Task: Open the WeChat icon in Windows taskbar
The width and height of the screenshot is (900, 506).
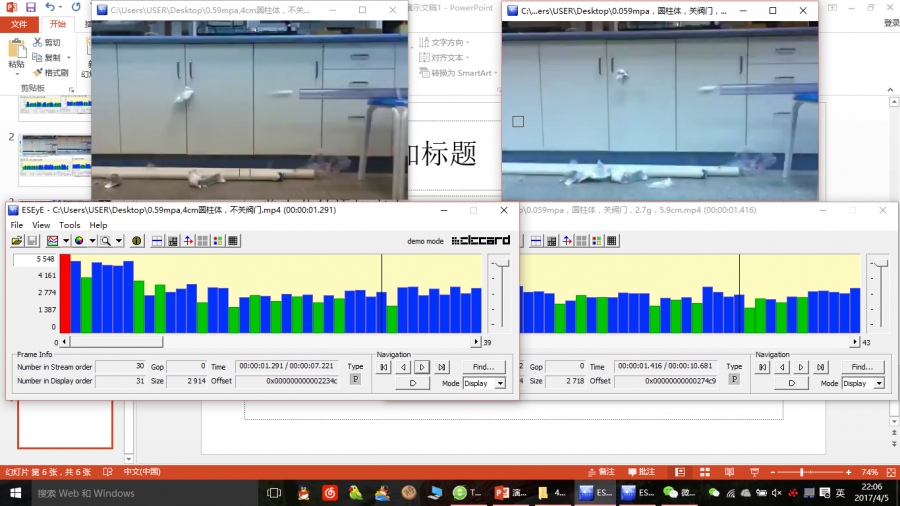Action: 671,493
